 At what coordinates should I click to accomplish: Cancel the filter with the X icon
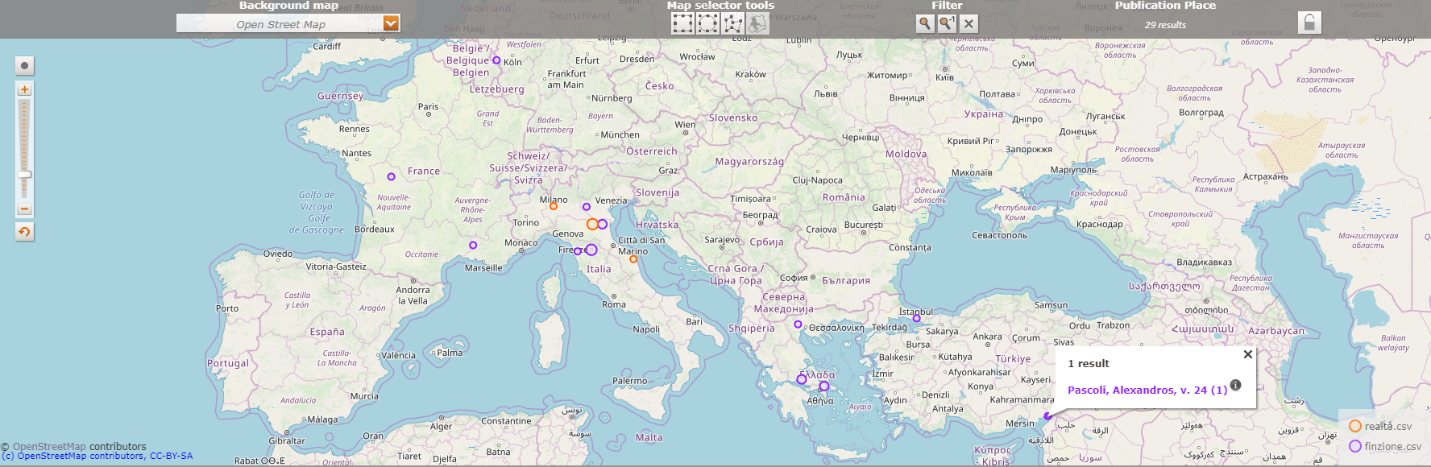[969, 23]
